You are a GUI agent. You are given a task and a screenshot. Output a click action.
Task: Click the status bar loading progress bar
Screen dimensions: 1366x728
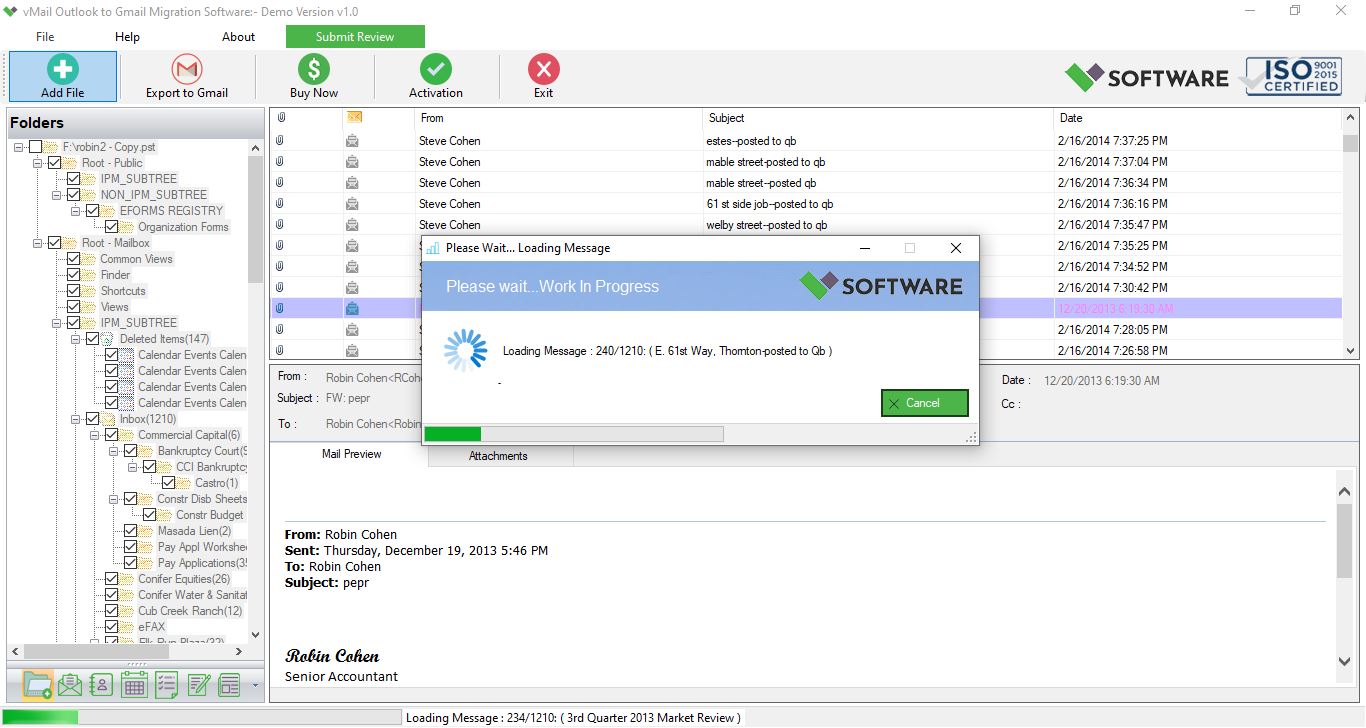coord(203,717)
